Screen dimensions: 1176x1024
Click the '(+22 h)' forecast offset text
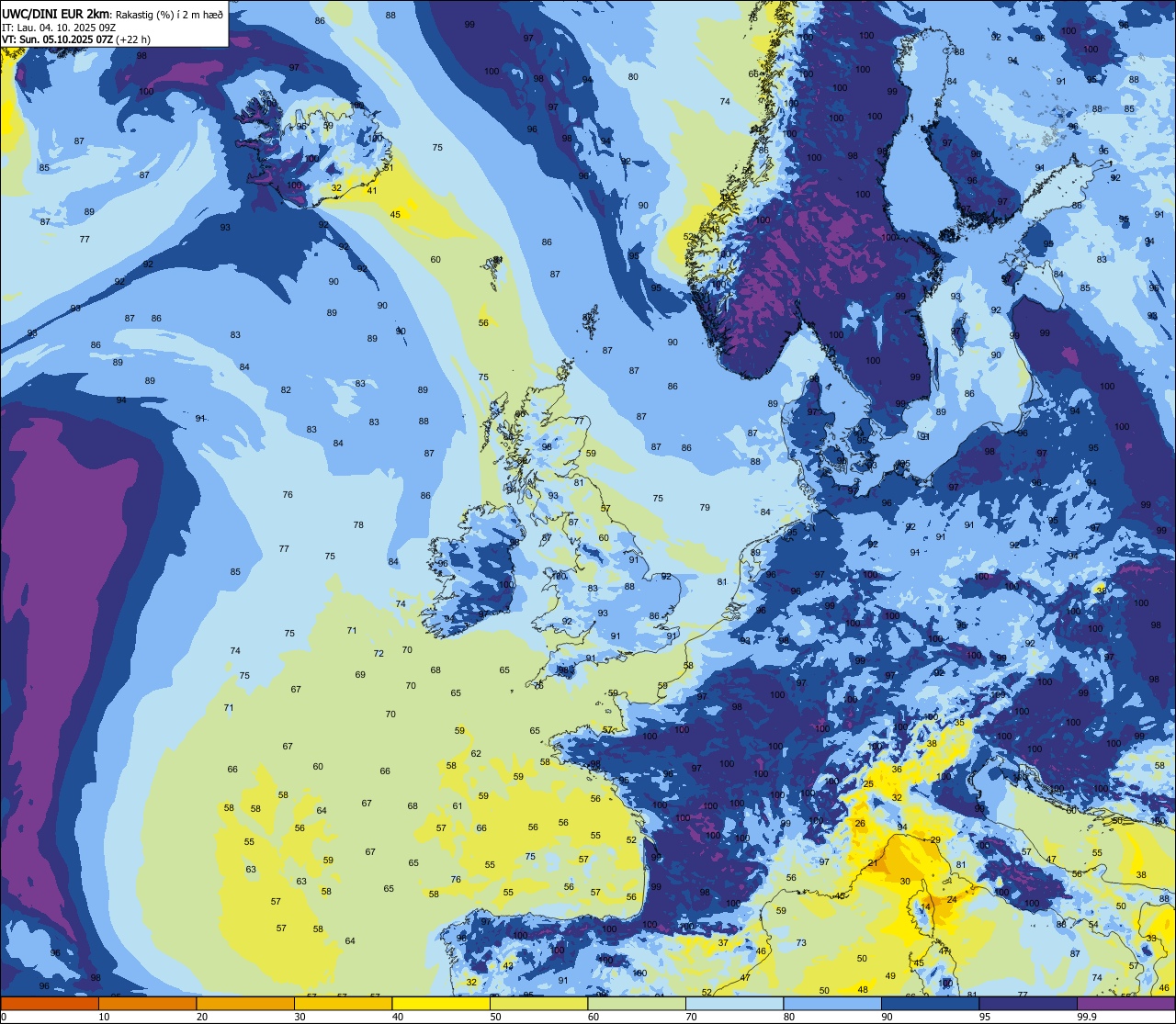(x=133, y=39)
